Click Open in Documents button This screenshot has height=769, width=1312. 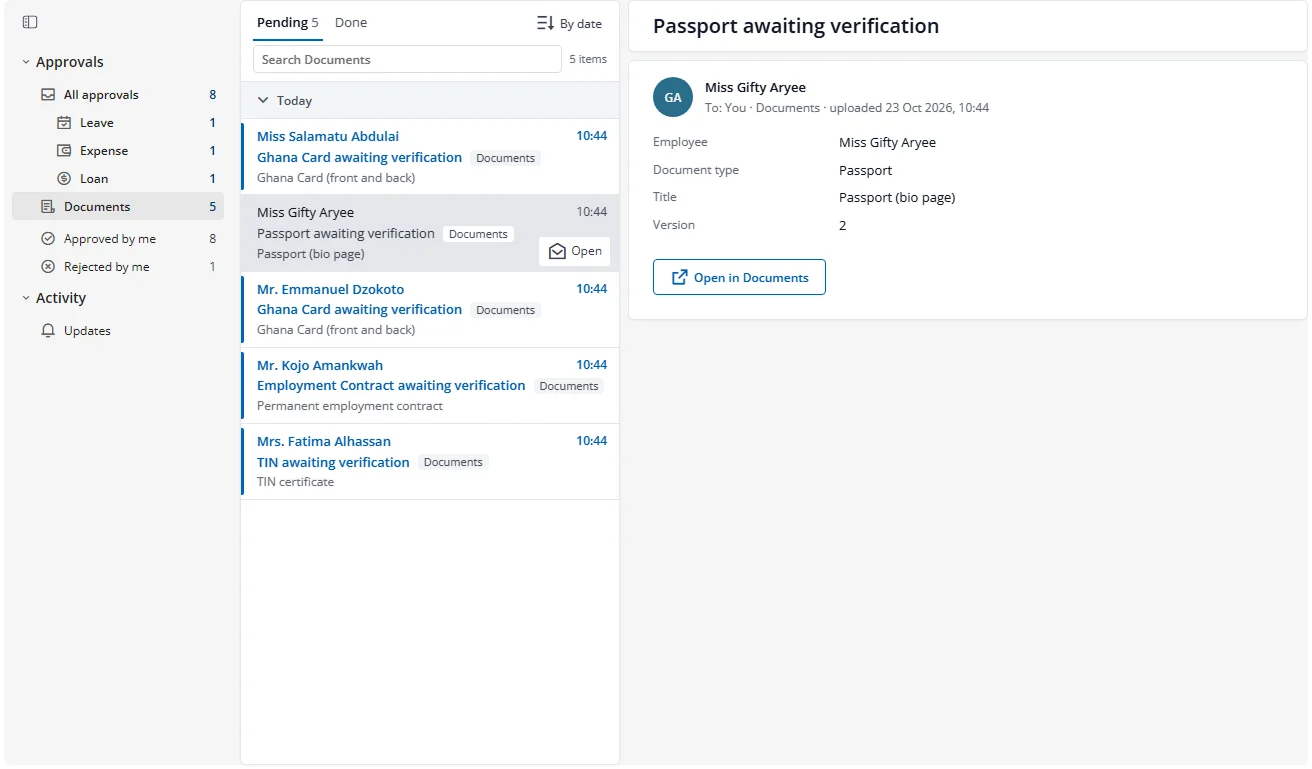(x=739, y=277)
